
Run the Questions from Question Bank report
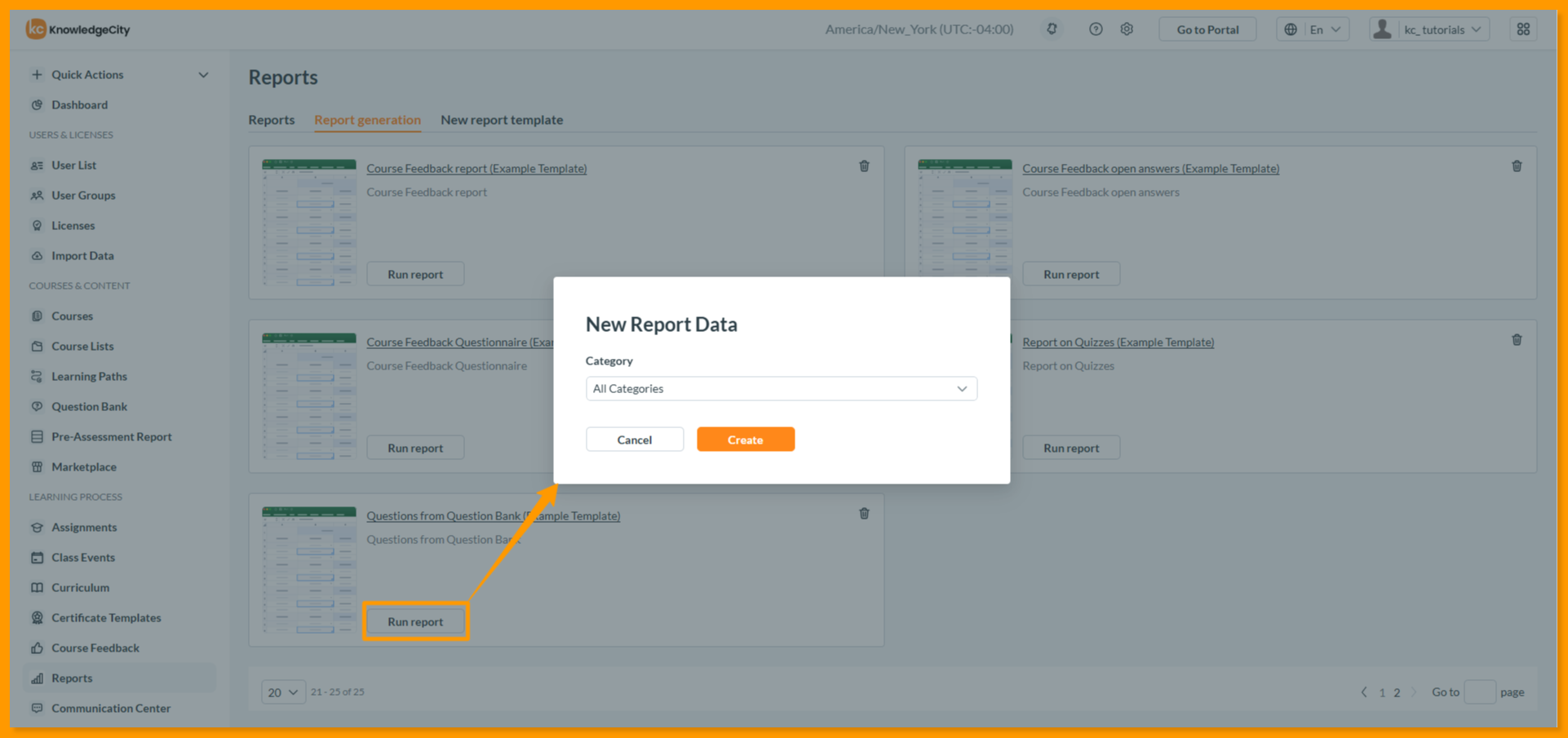pyautogui.click(x=415, y=621)
